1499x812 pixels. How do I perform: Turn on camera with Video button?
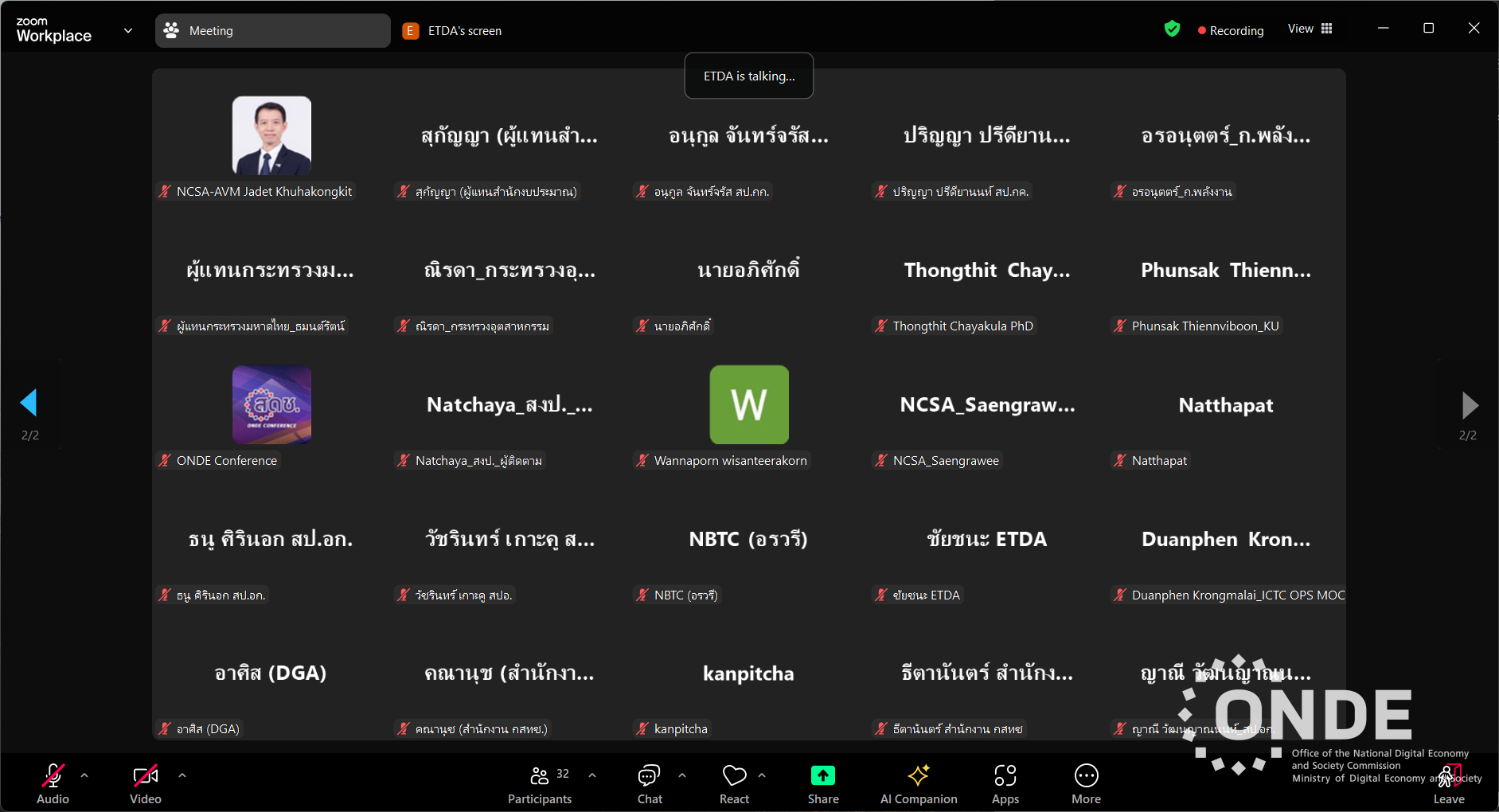tap(146, 784)
